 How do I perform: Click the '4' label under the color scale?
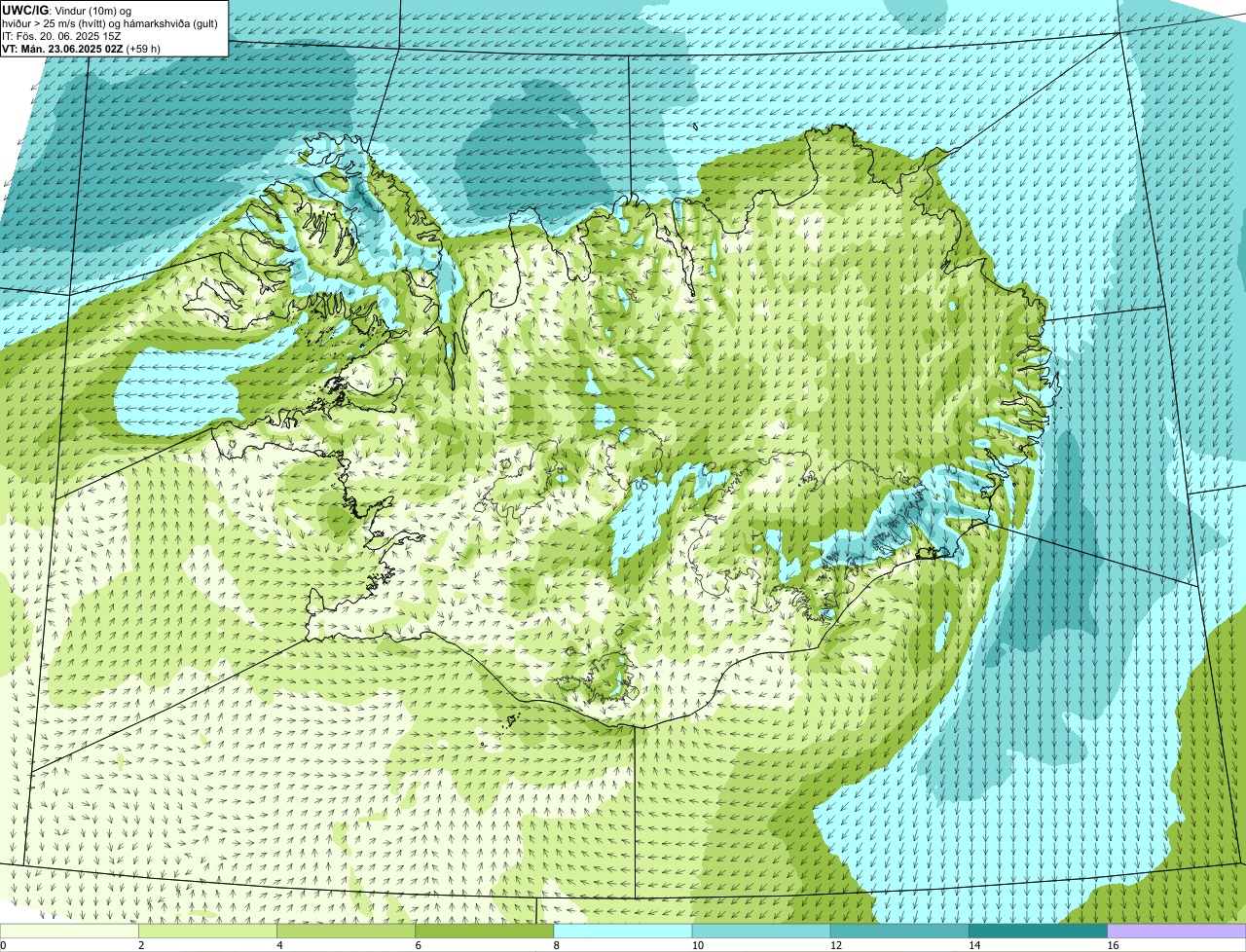279,945
